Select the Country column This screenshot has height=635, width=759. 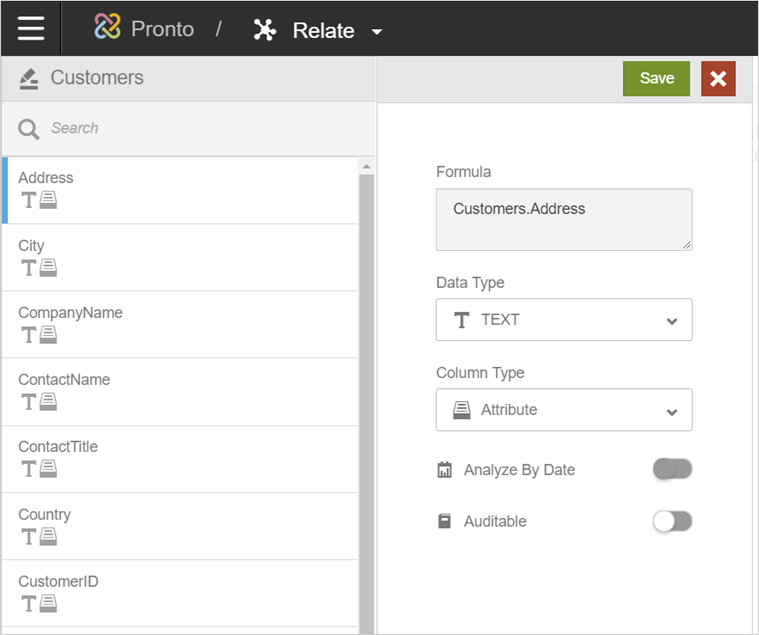click(x=180, y=526)
